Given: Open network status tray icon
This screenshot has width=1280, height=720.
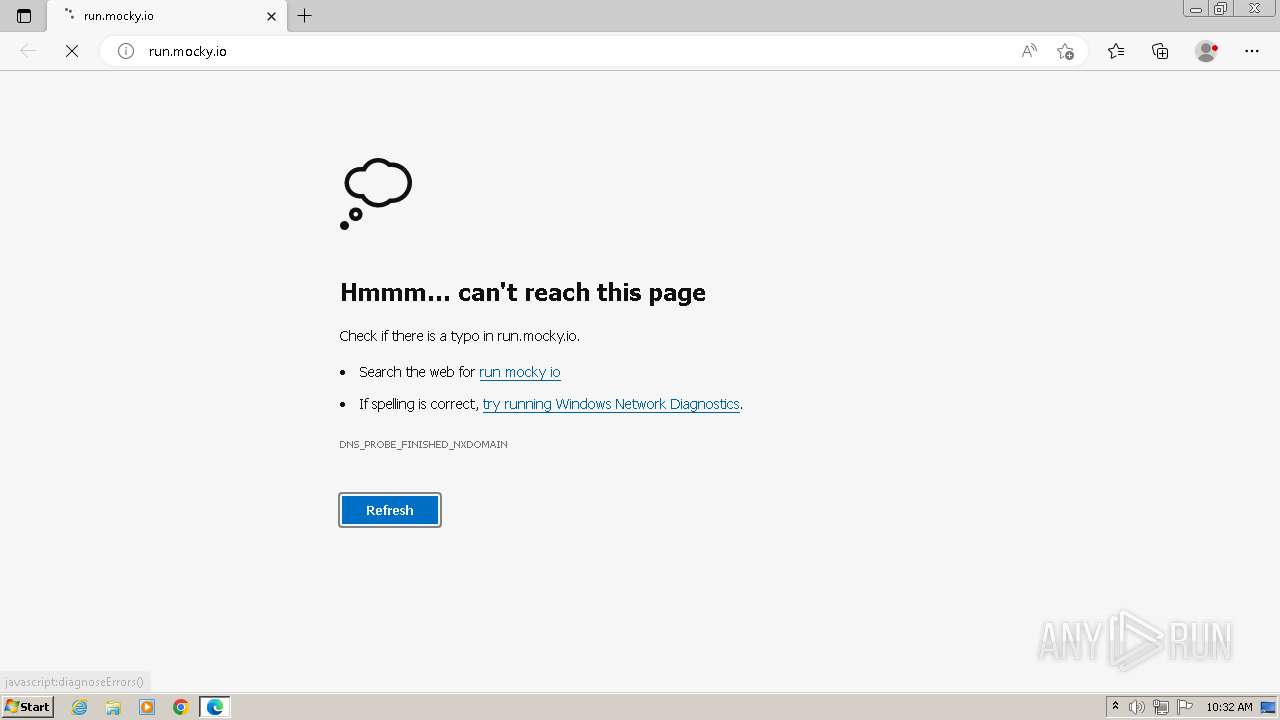Looking at the screenshot, I should (x=1161, y=707).
